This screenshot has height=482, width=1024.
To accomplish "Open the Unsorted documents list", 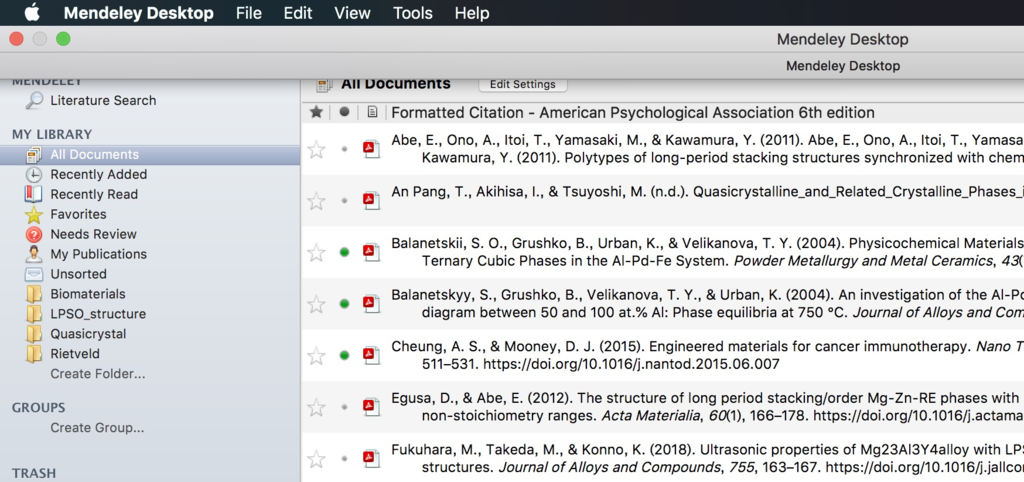I will [x=78, y=274].
